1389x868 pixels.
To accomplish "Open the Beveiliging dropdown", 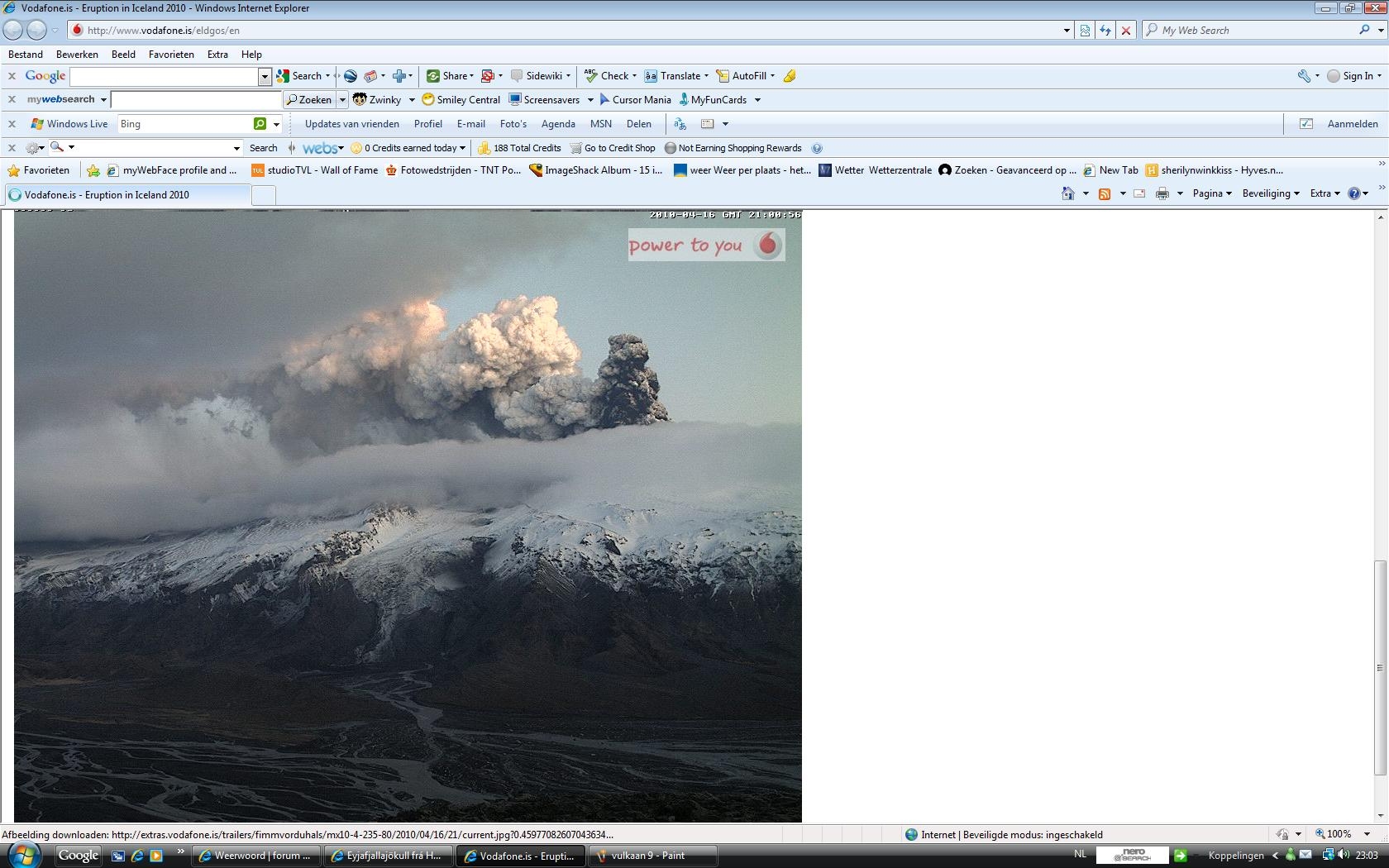I will click(1271, 193).
